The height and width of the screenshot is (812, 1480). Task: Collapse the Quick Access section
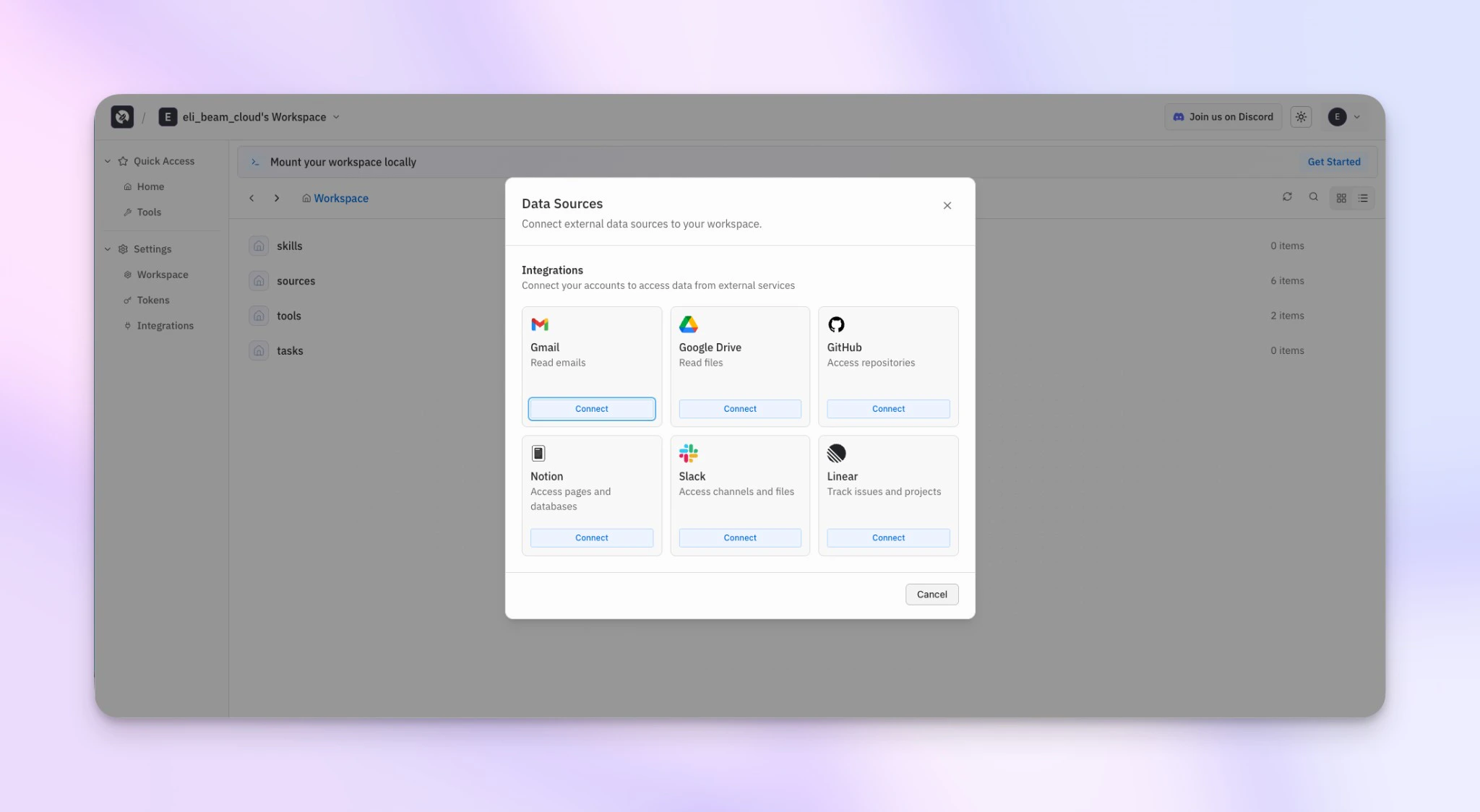point(108,161)
